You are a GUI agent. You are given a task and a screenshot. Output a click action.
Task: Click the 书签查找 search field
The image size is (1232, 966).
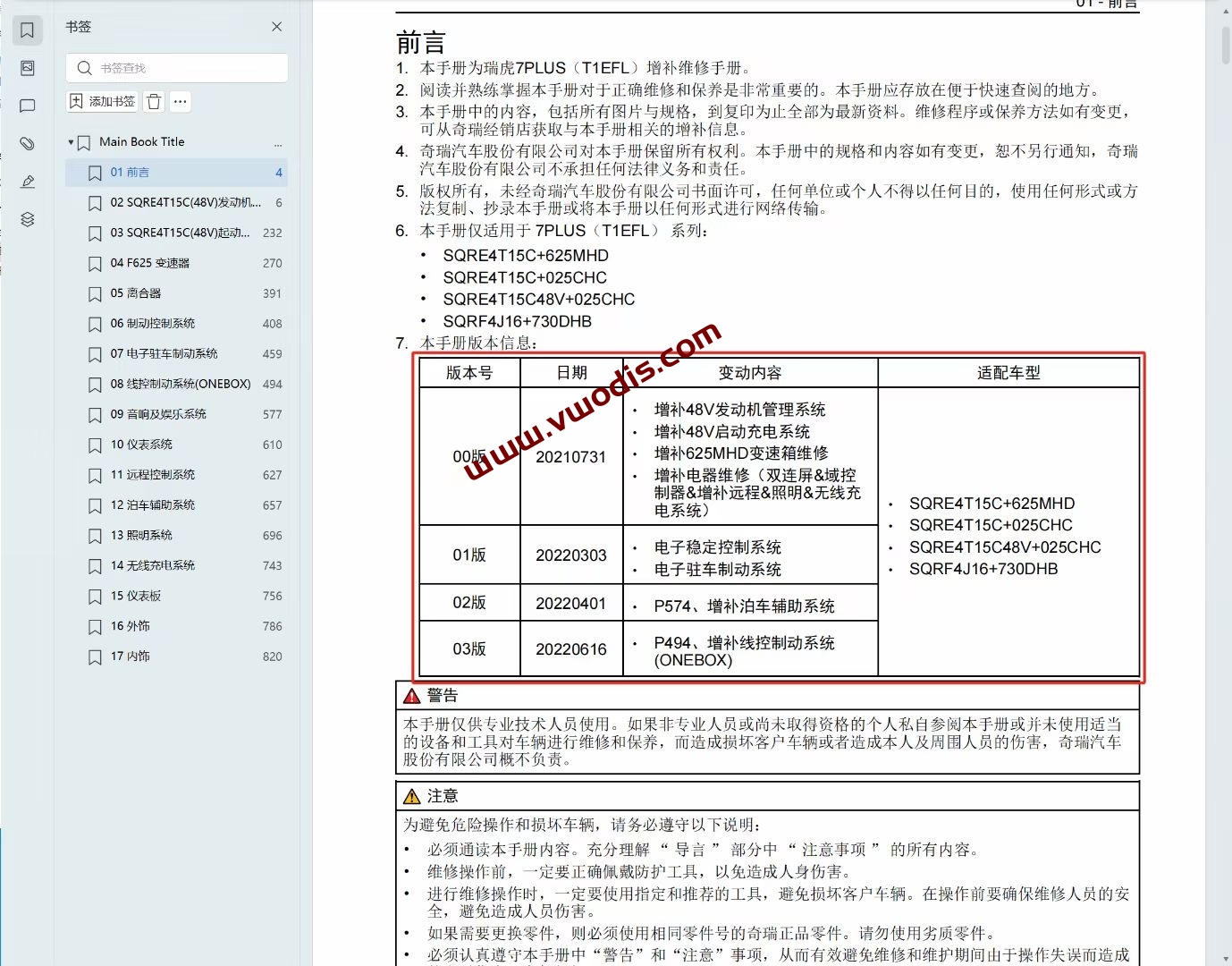[177, 68]
